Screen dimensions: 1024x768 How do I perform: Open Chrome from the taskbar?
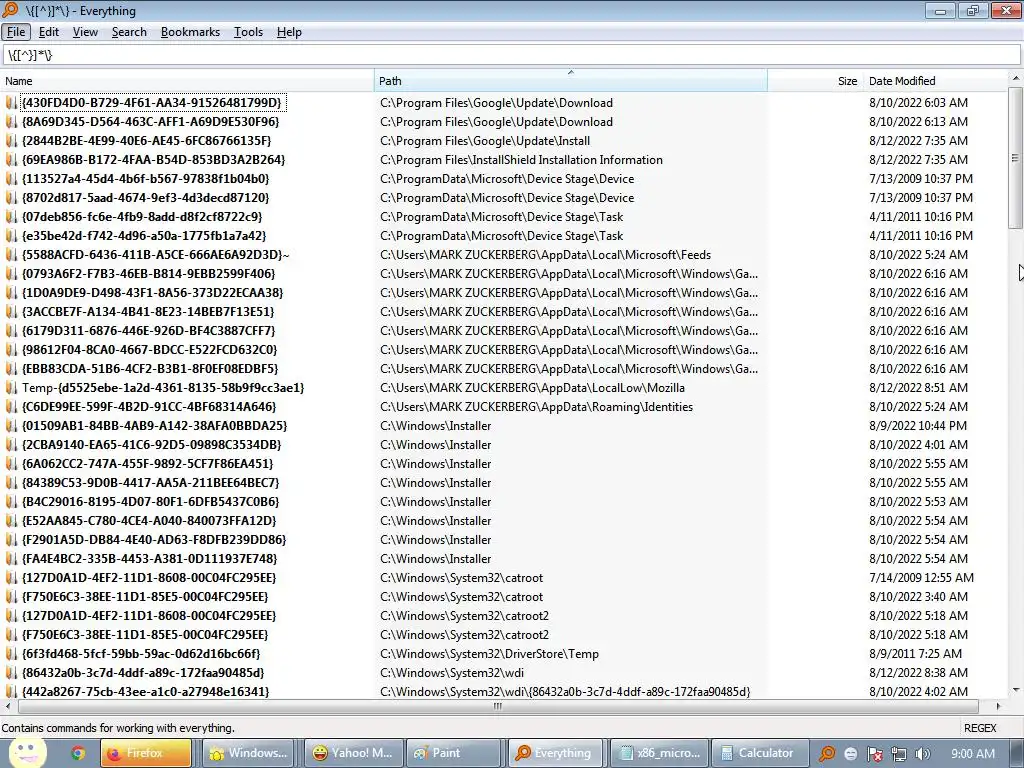pyautogui.click(x=78, y=753)
